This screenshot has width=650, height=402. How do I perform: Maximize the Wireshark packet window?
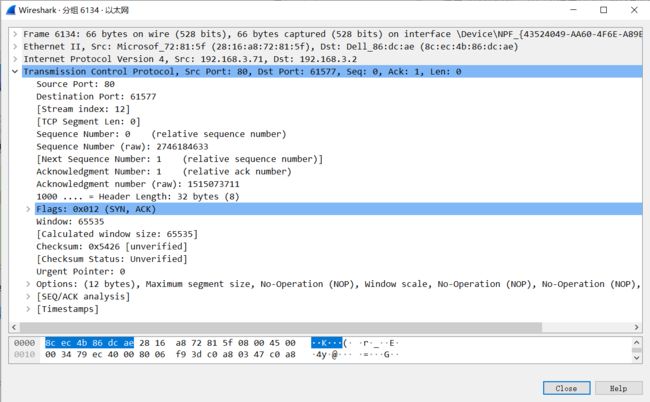pyautogui.click(x=604, y=10)
